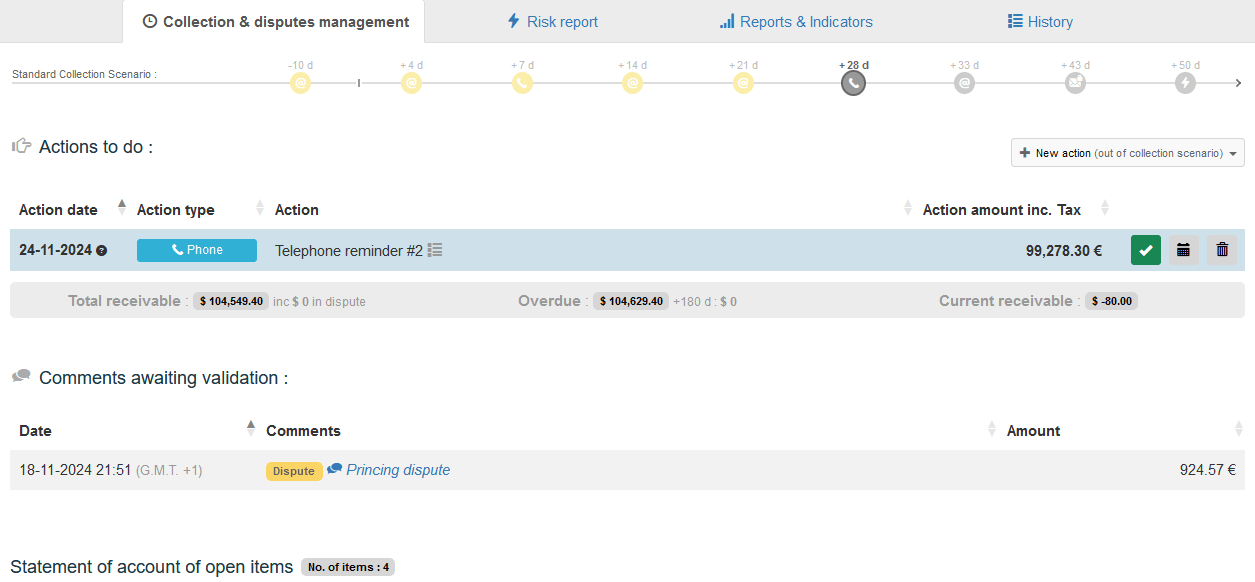Viewport: 1255px width, 582px height.
Task: Sort by Action amount inc. Tax column
Action: coord(1001,210)
